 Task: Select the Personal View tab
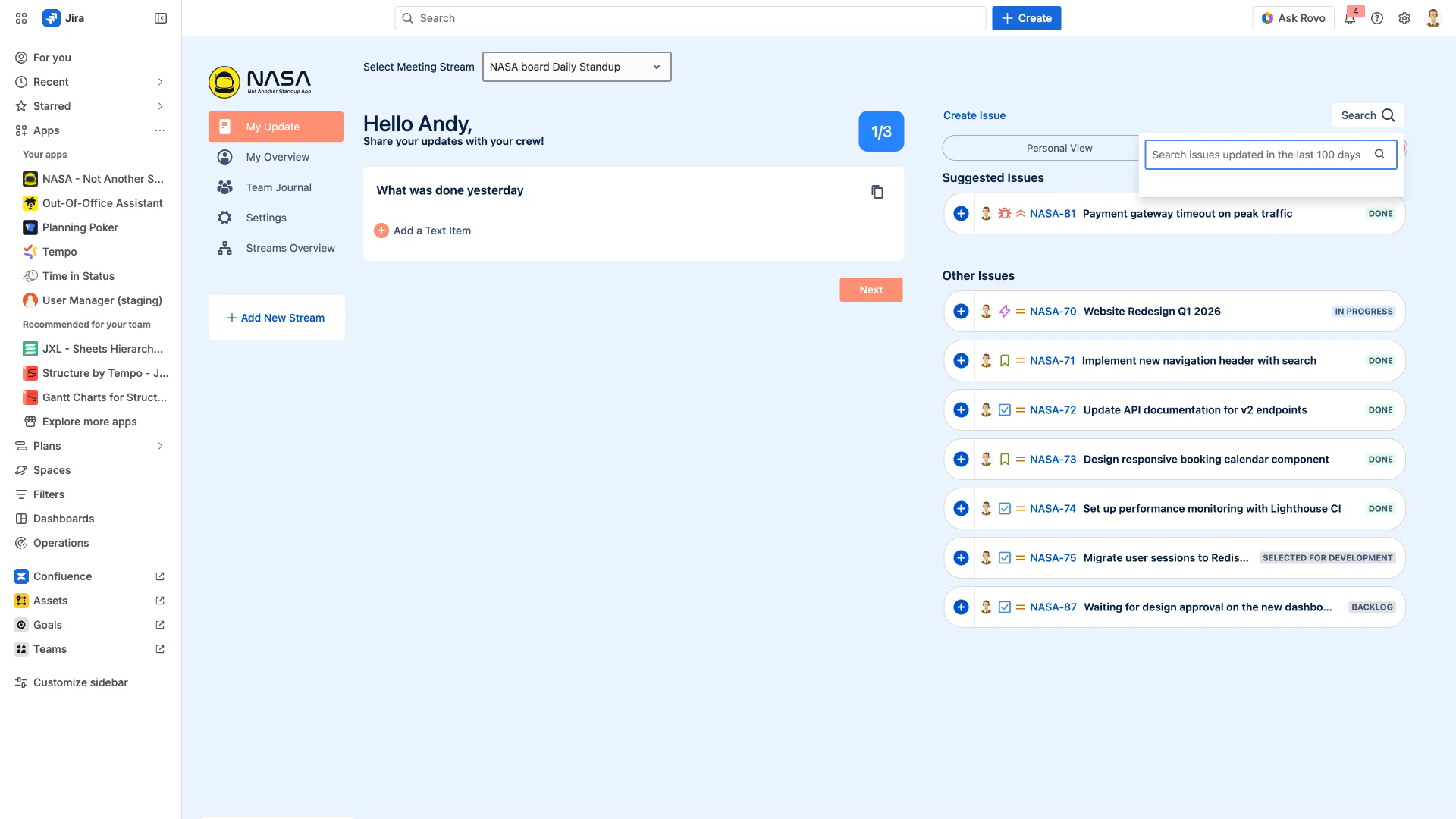click(1059, 148)
